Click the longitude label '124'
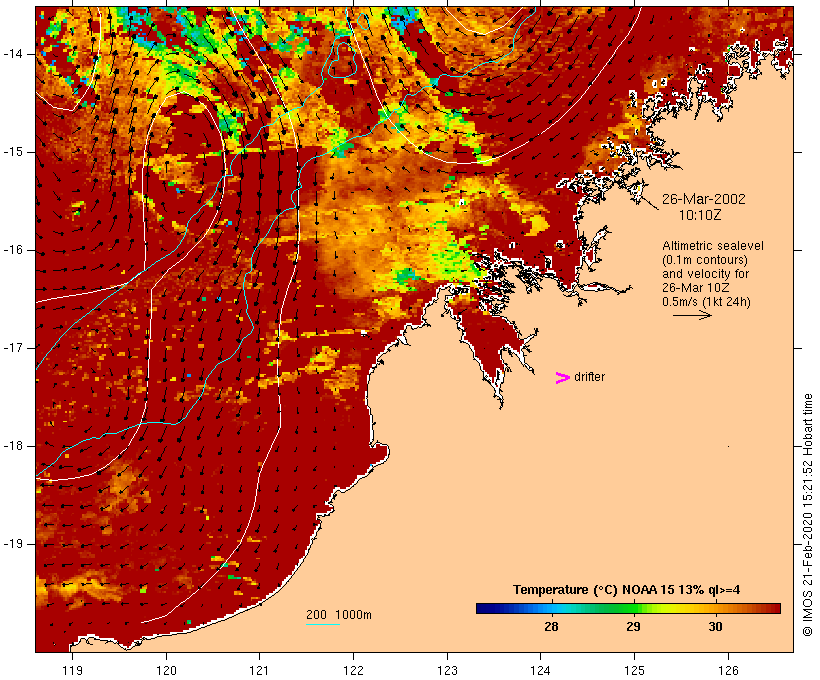 pyautogui.click(x=540, y=671)
